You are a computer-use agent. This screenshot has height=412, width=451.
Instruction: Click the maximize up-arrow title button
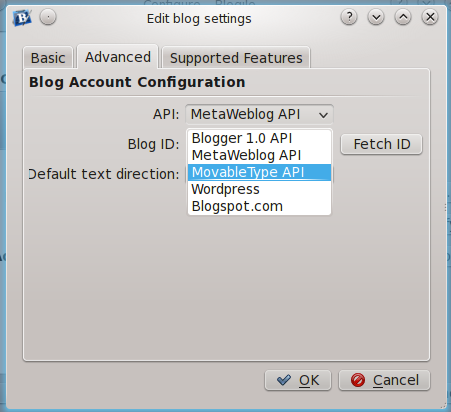(403, 17)
